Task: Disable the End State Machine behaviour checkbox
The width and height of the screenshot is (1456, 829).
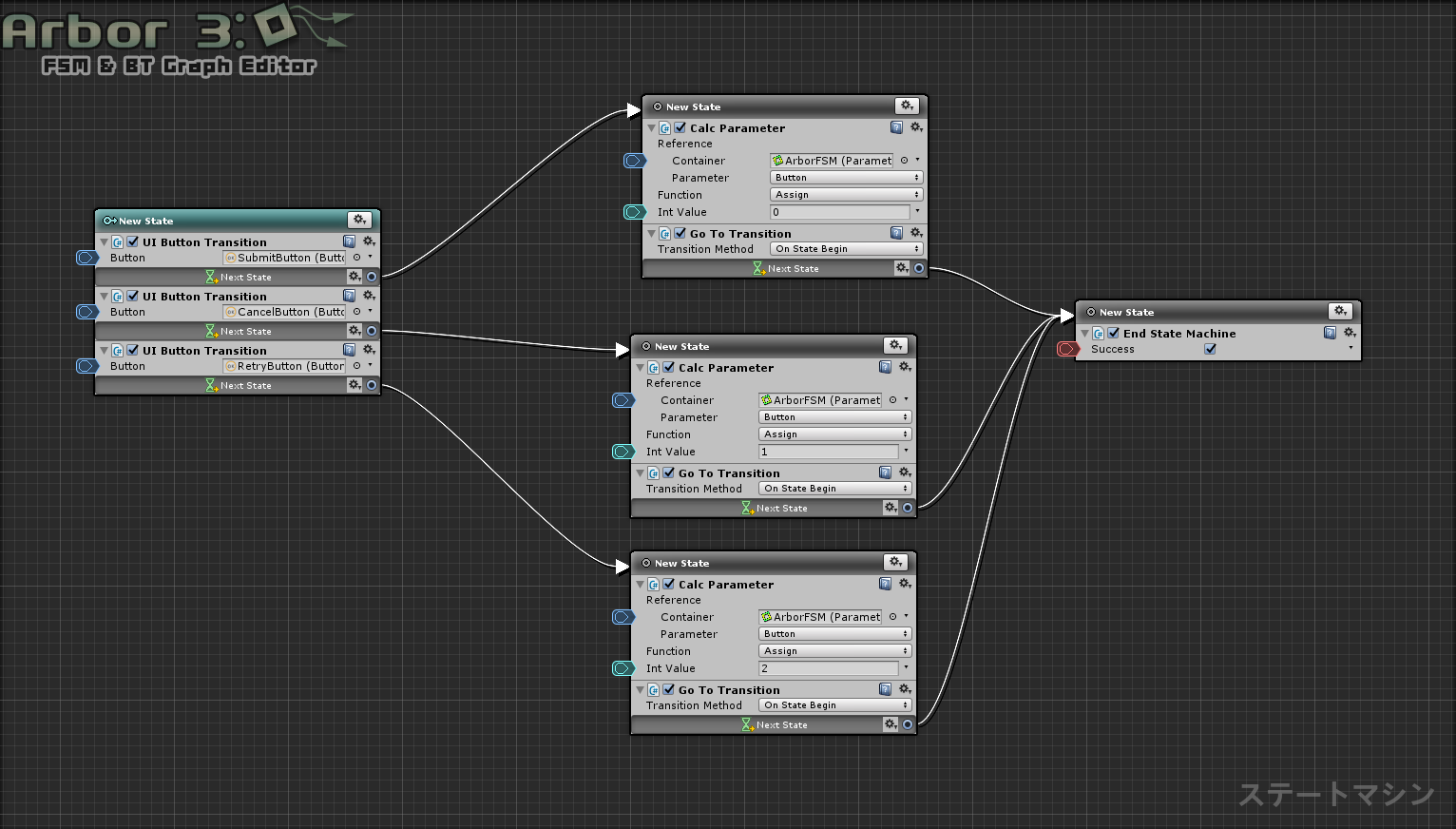Action: [1113, 333]
